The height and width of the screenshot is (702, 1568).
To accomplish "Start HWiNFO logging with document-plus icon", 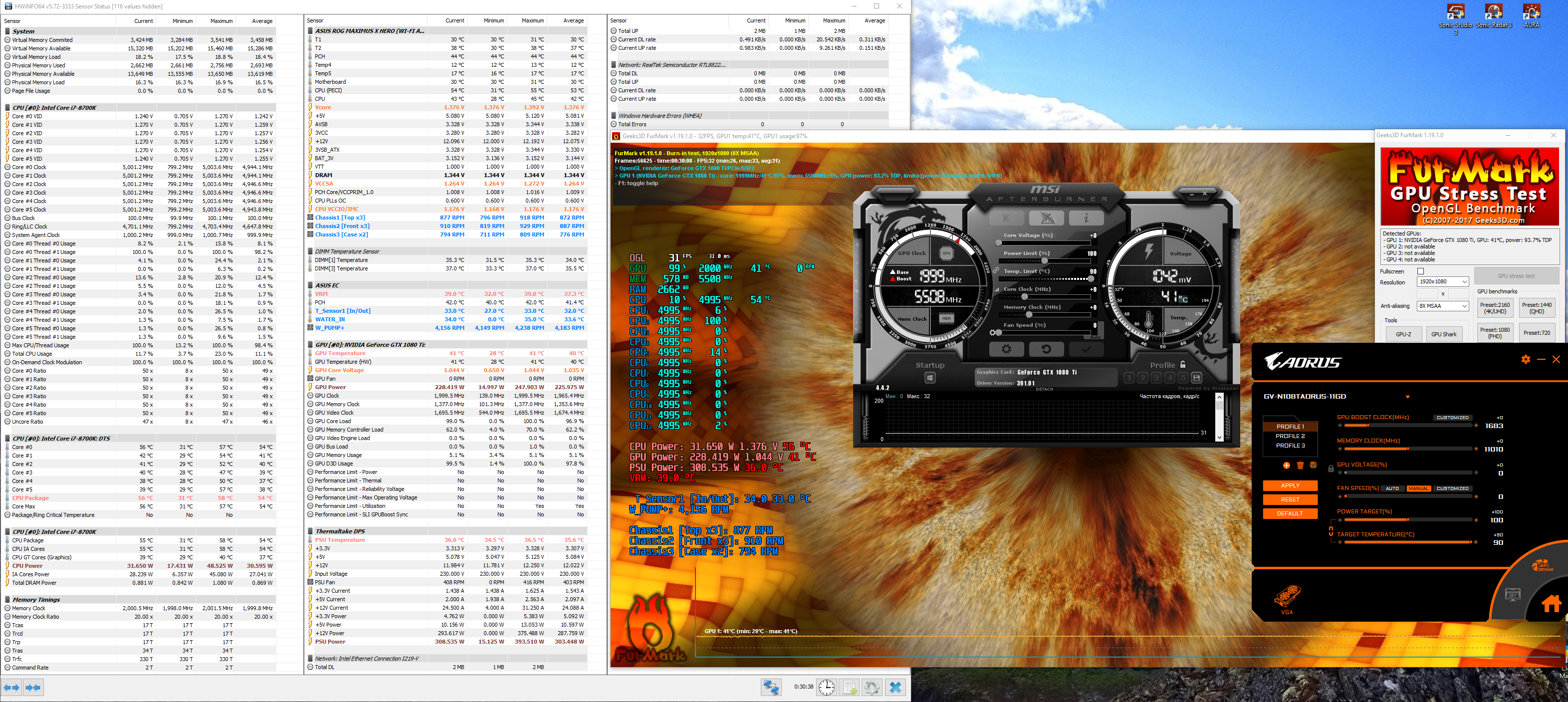I will click(x=849, y=688).
